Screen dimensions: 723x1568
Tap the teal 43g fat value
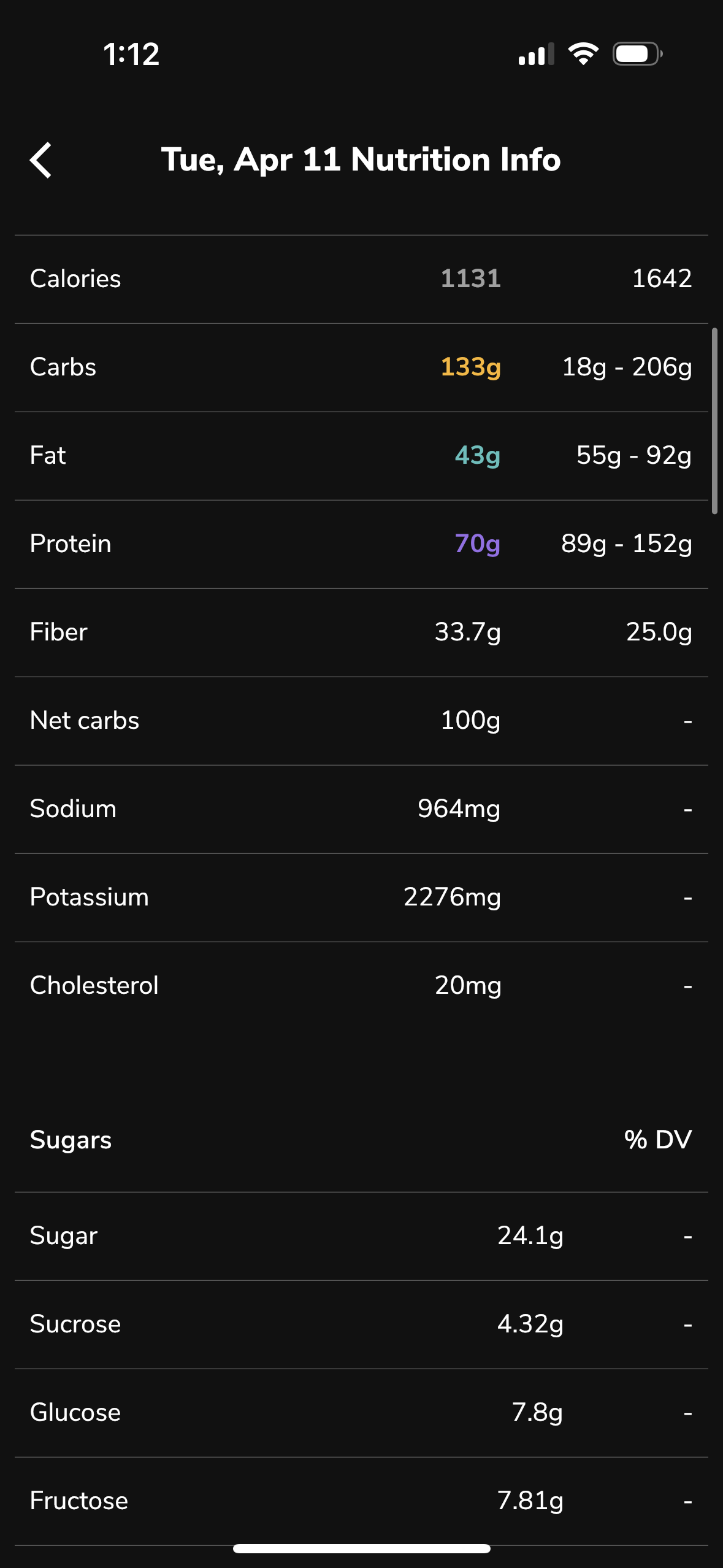(477, 455)
